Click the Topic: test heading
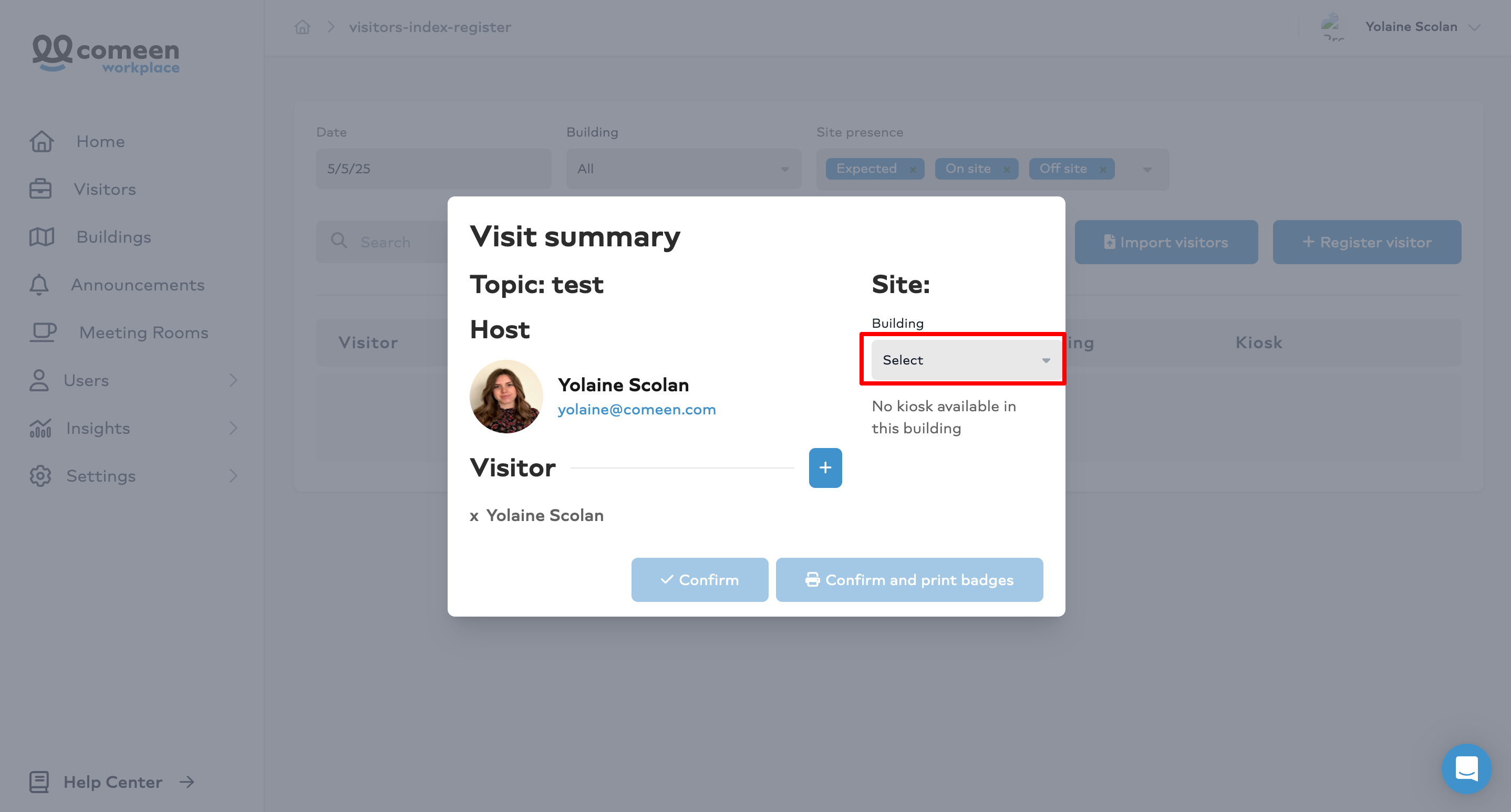 click(x=536, y=284)
